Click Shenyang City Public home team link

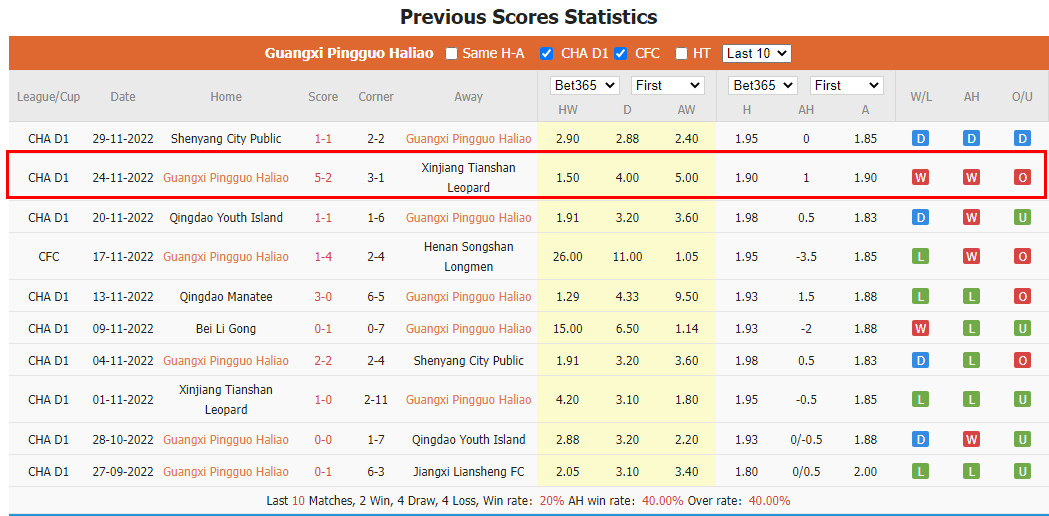(x=226, y=139)
